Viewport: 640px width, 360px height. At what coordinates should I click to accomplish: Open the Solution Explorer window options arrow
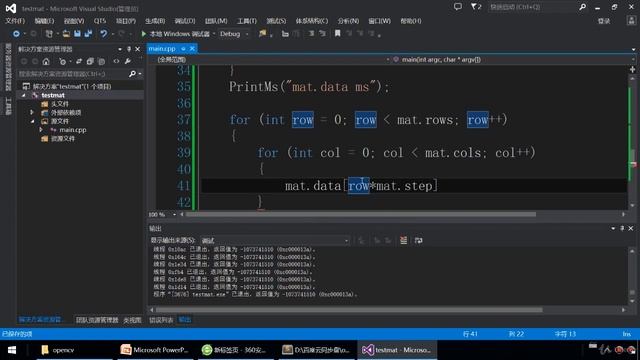[120, 49]
